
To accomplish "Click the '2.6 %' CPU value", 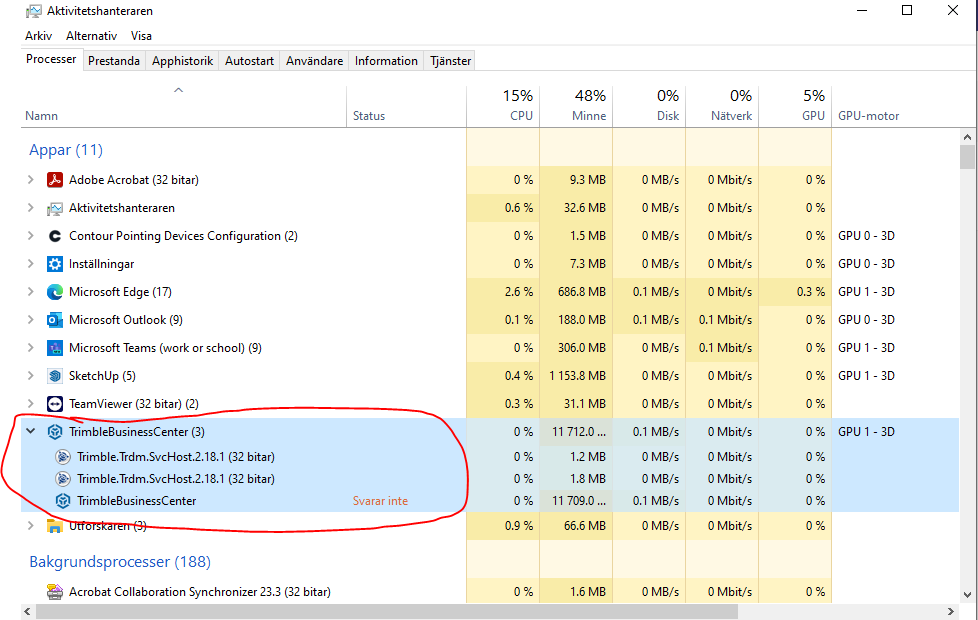I will (519, 292).
